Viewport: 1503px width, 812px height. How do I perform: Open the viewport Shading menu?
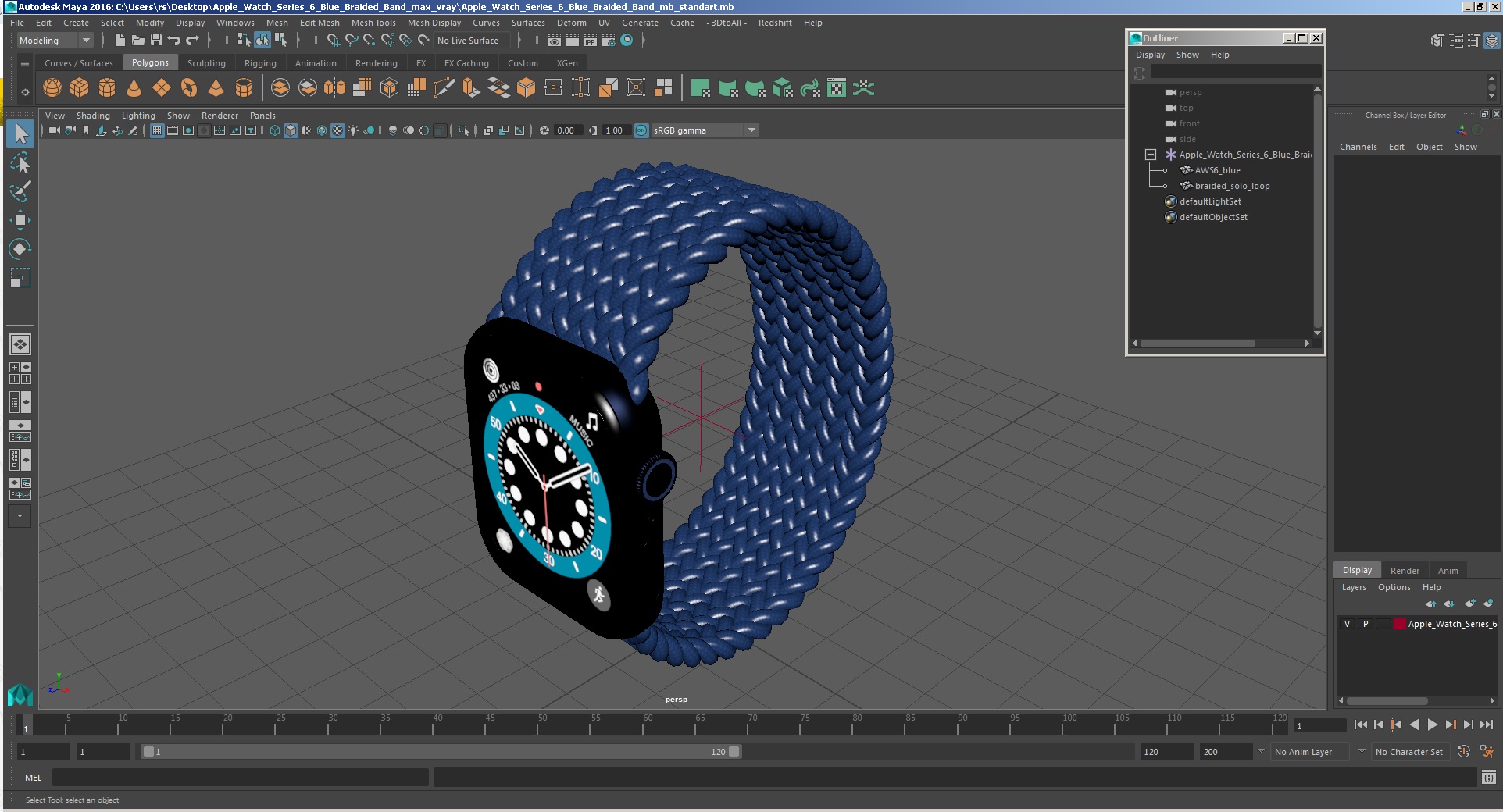pos(93,116)
